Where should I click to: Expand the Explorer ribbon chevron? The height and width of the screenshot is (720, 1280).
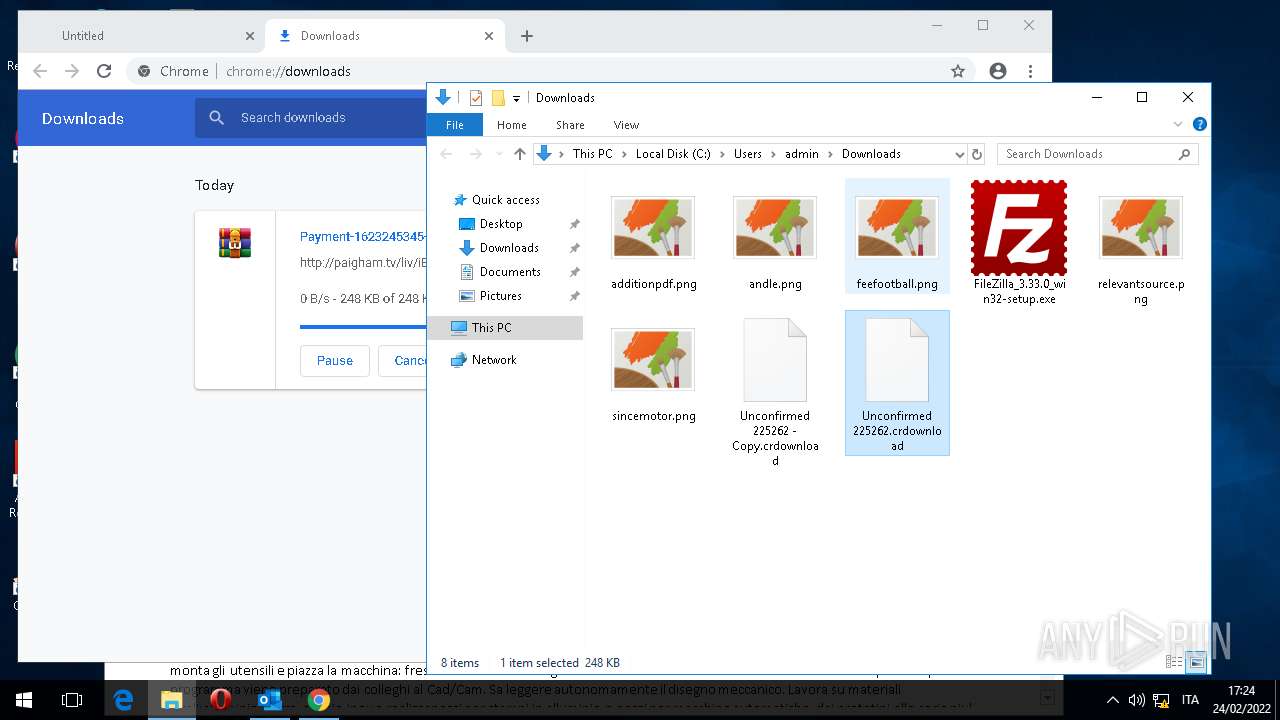tap(1178, 124)
